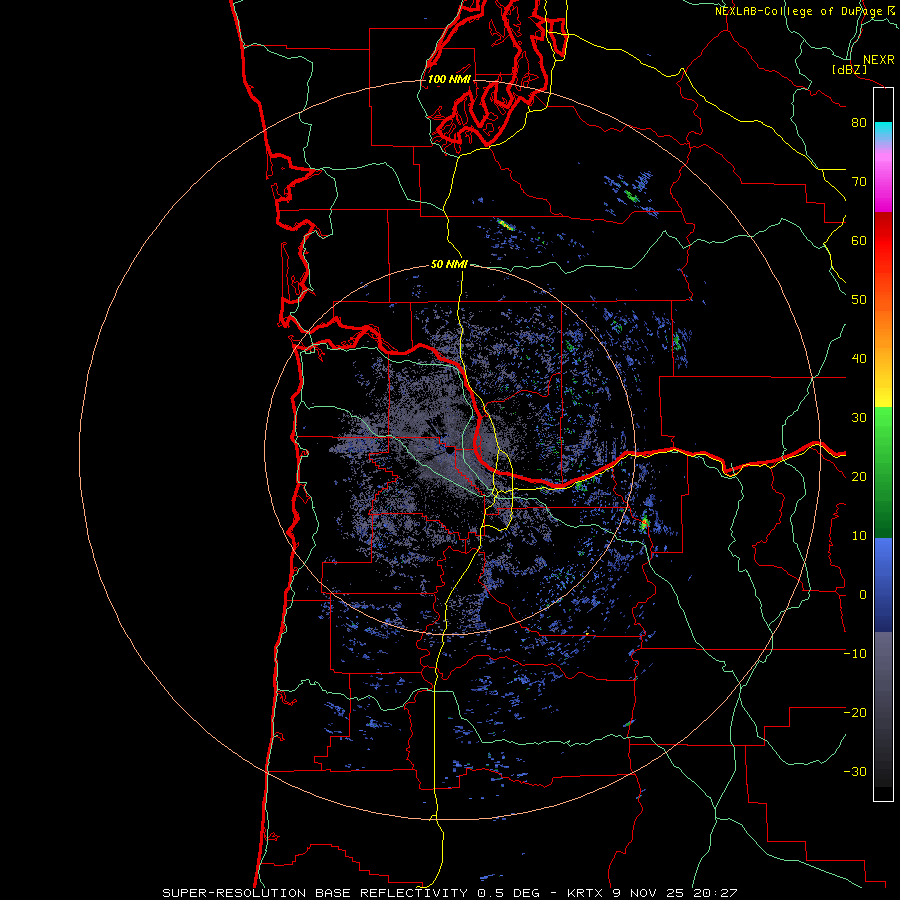Image resolution: width=900 pixels, height=900 pixels.
Task: Click the [dBZ] units label
Action: coord(849,69)
